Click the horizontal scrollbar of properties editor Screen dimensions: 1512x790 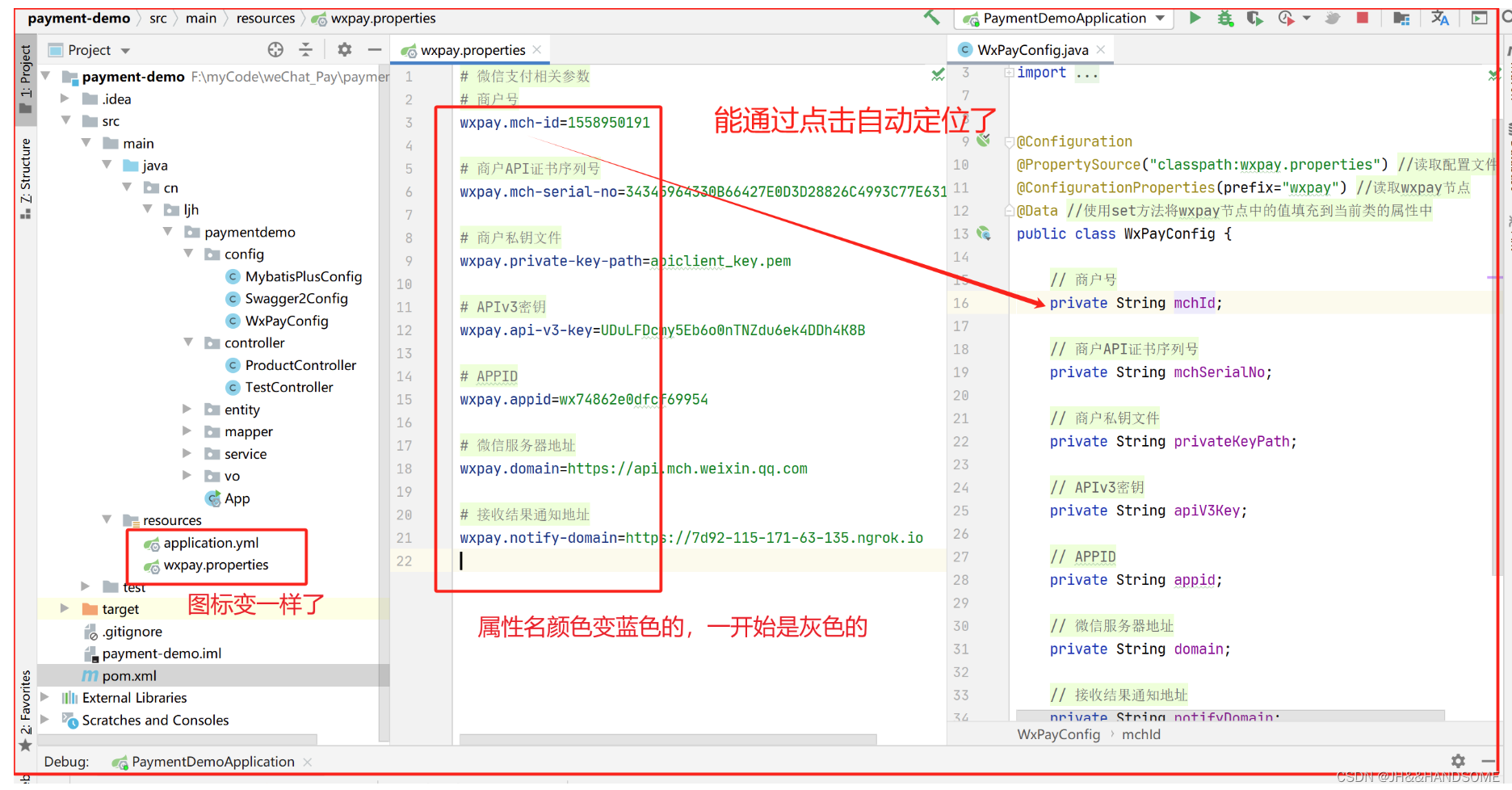pos(667,739)
